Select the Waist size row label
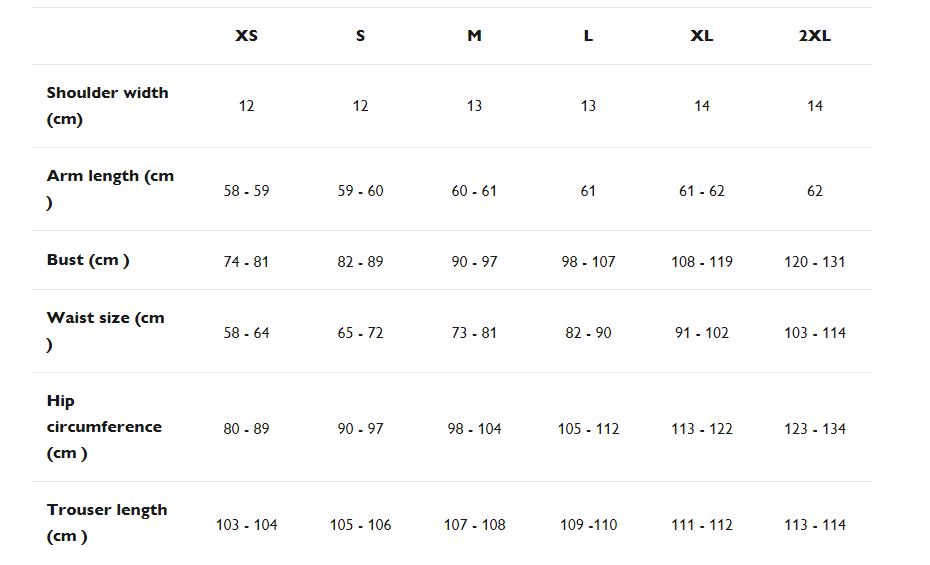930x565 pixels. 105,331
